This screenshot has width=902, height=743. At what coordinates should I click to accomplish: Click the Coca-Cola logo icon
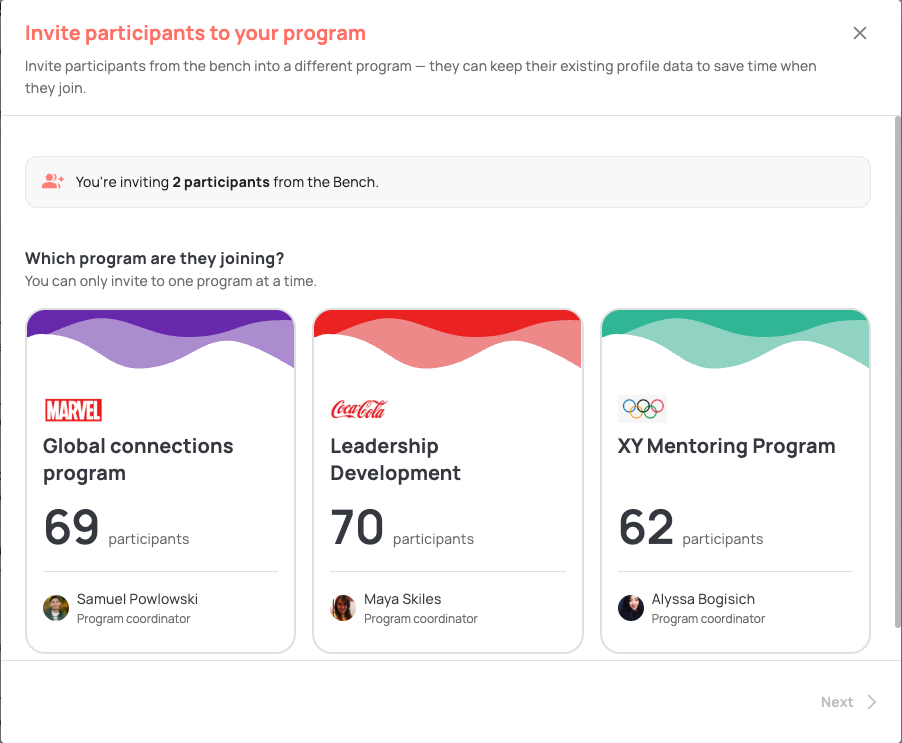(358, 409)
